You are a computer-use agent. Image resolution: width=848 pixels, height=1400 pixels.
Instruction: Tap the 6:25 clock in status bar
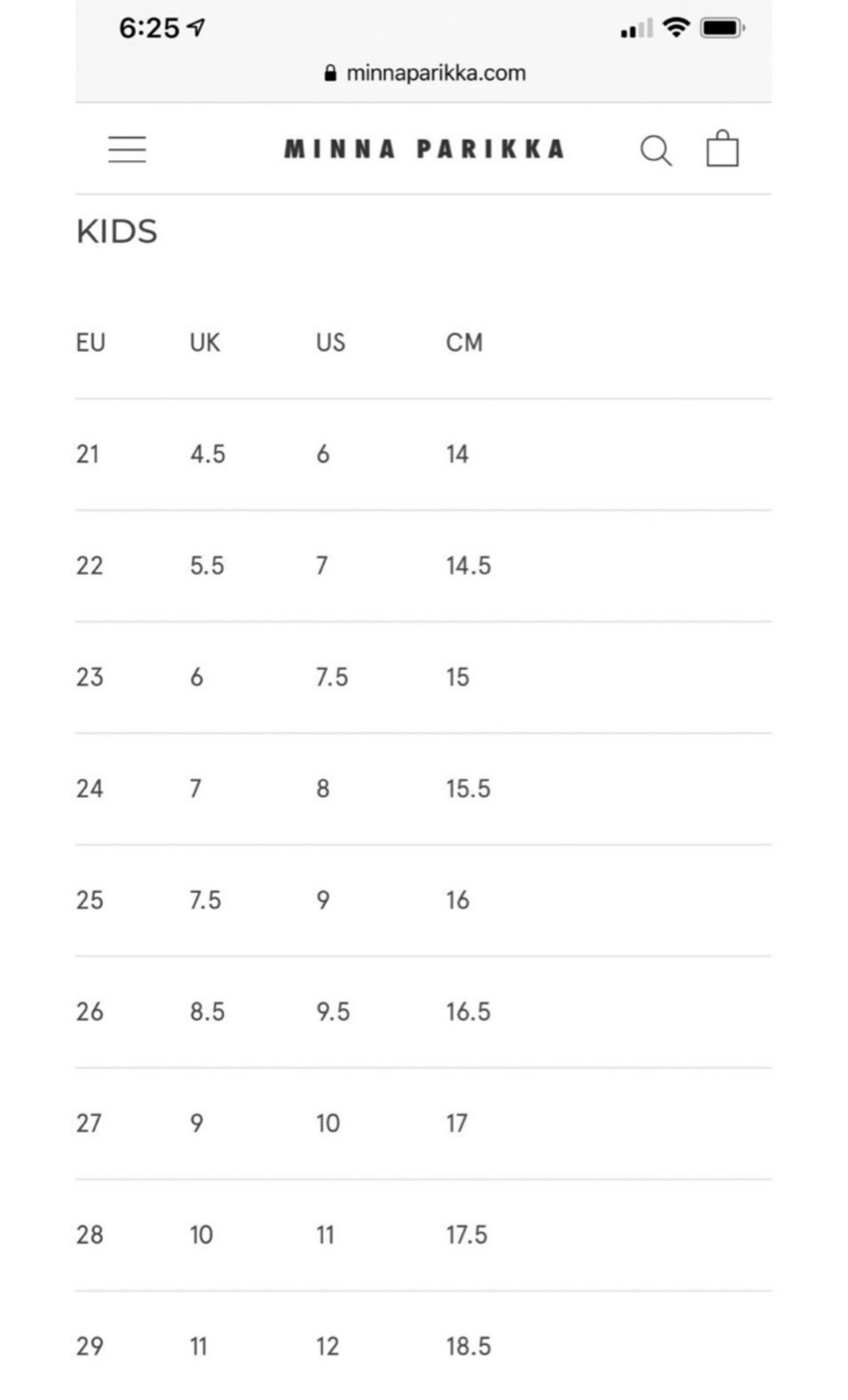149,28
